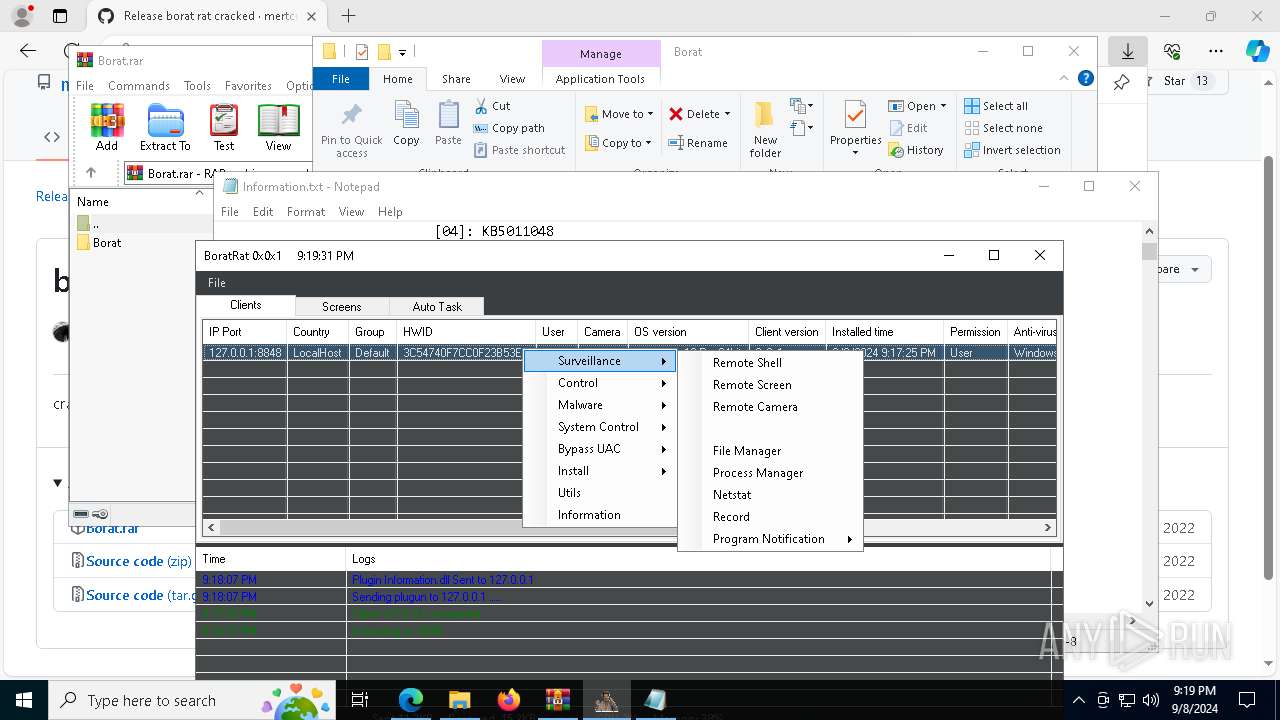Click WinRAR Test icon
The image size is (1280, 720).
point(224,127)
